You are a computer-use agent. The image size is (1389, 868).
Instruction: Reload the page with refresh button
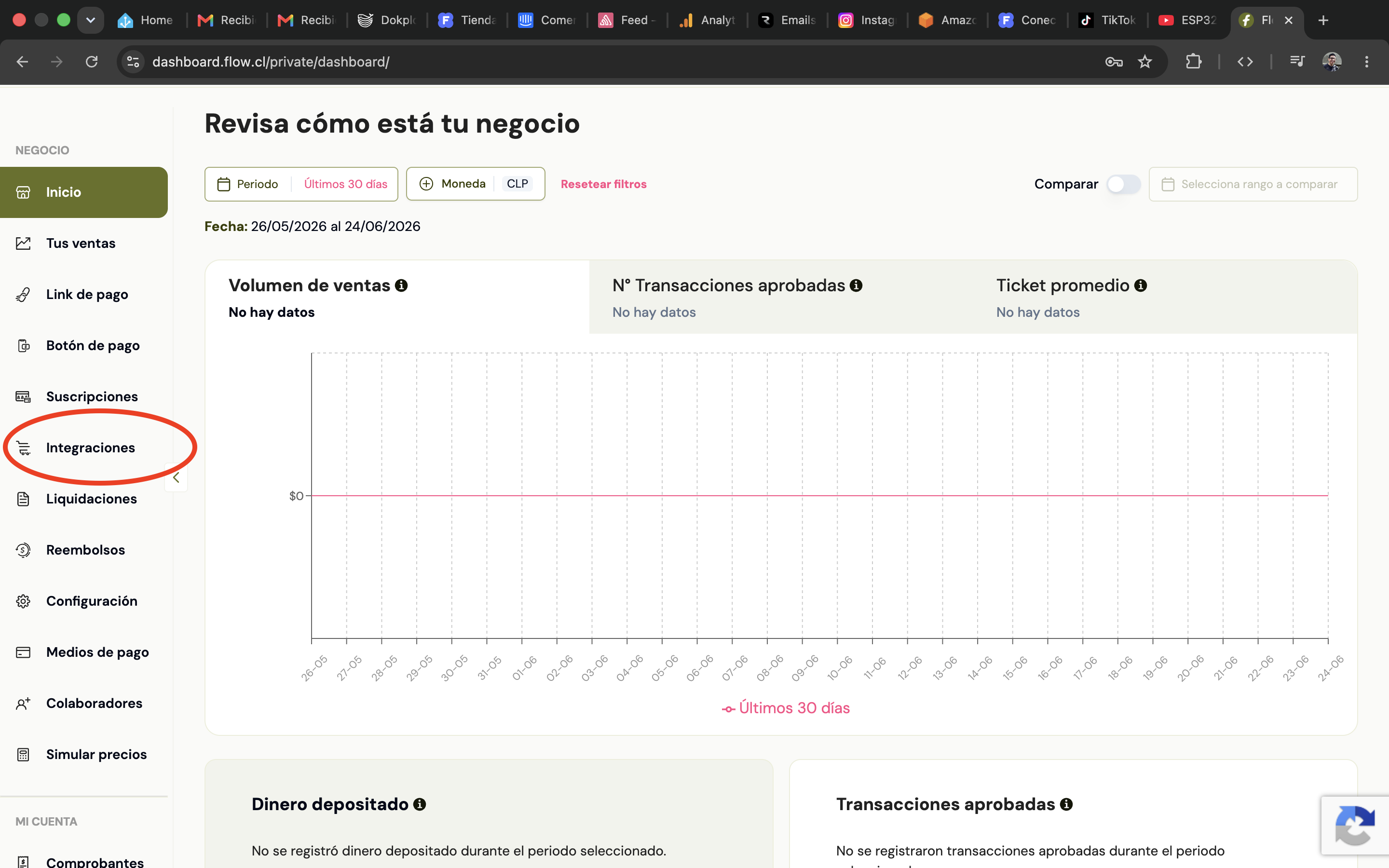pos(92,61)
